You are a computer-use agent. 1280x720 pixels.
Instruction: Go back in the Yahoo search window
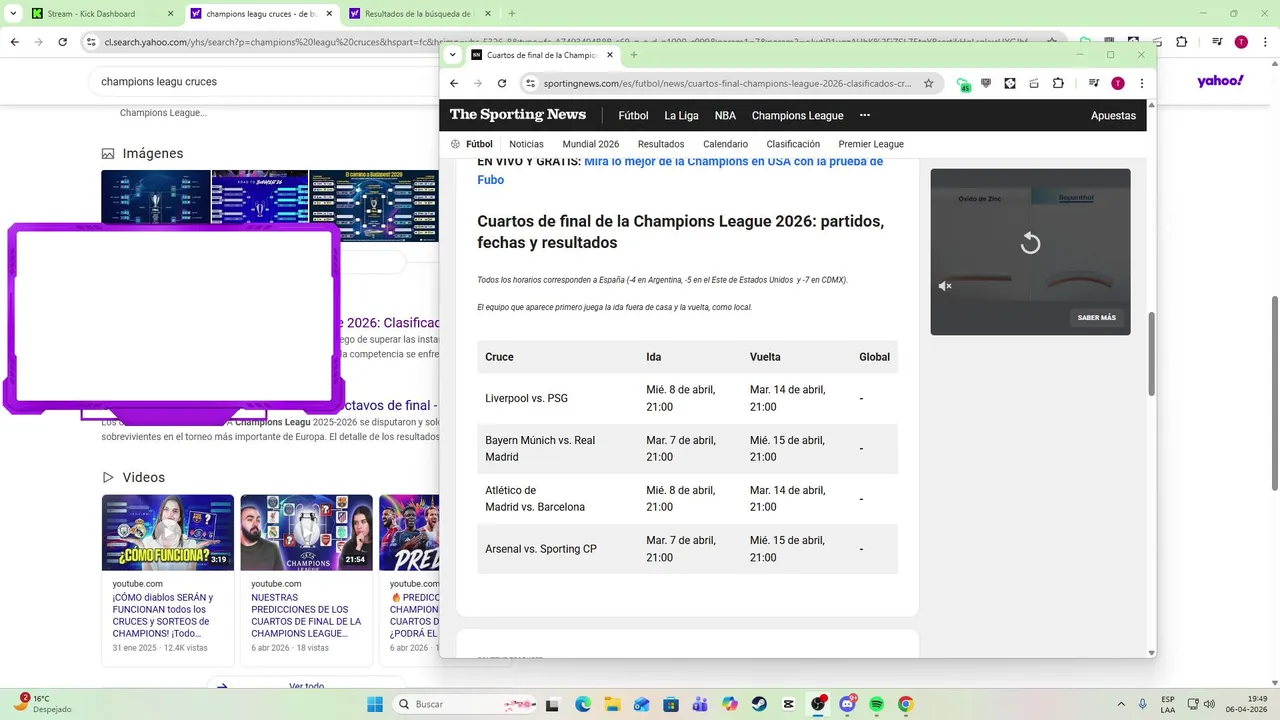15,42
